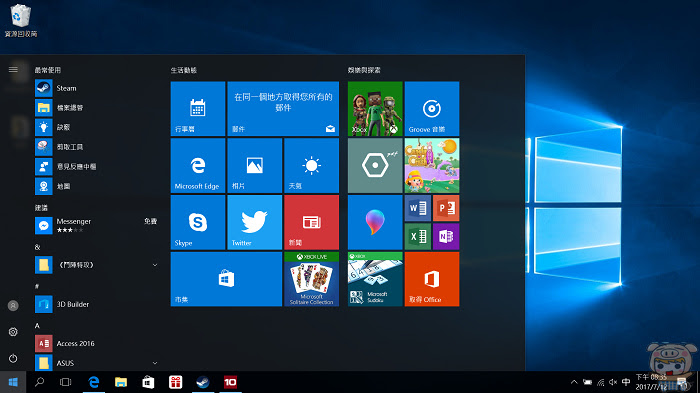The width and height of the screenshot is (700, 393).
Task: Open the News tile (新聞)
Action: click(311, 222)
